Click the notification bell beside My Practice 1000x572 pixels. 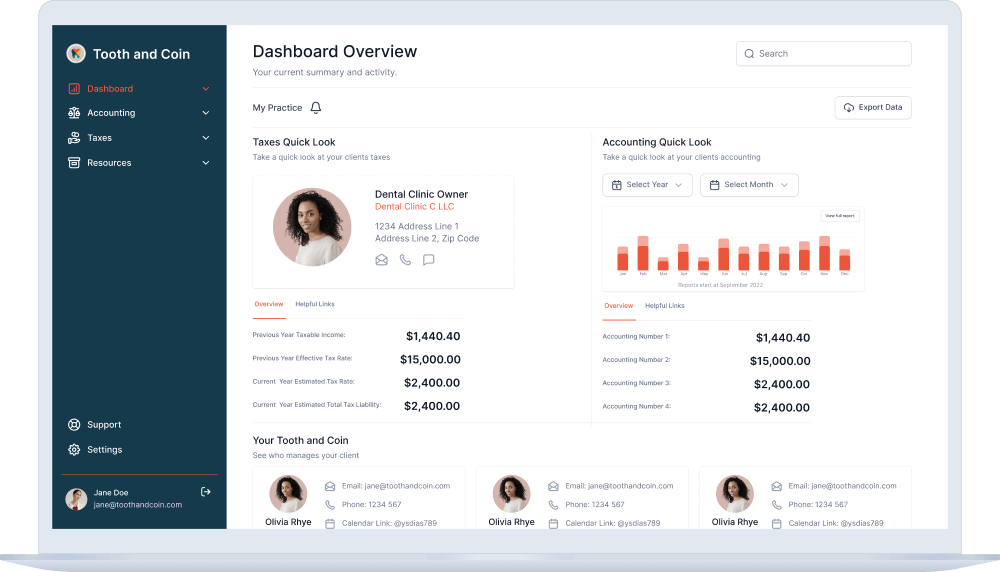[x=316, y=108]
